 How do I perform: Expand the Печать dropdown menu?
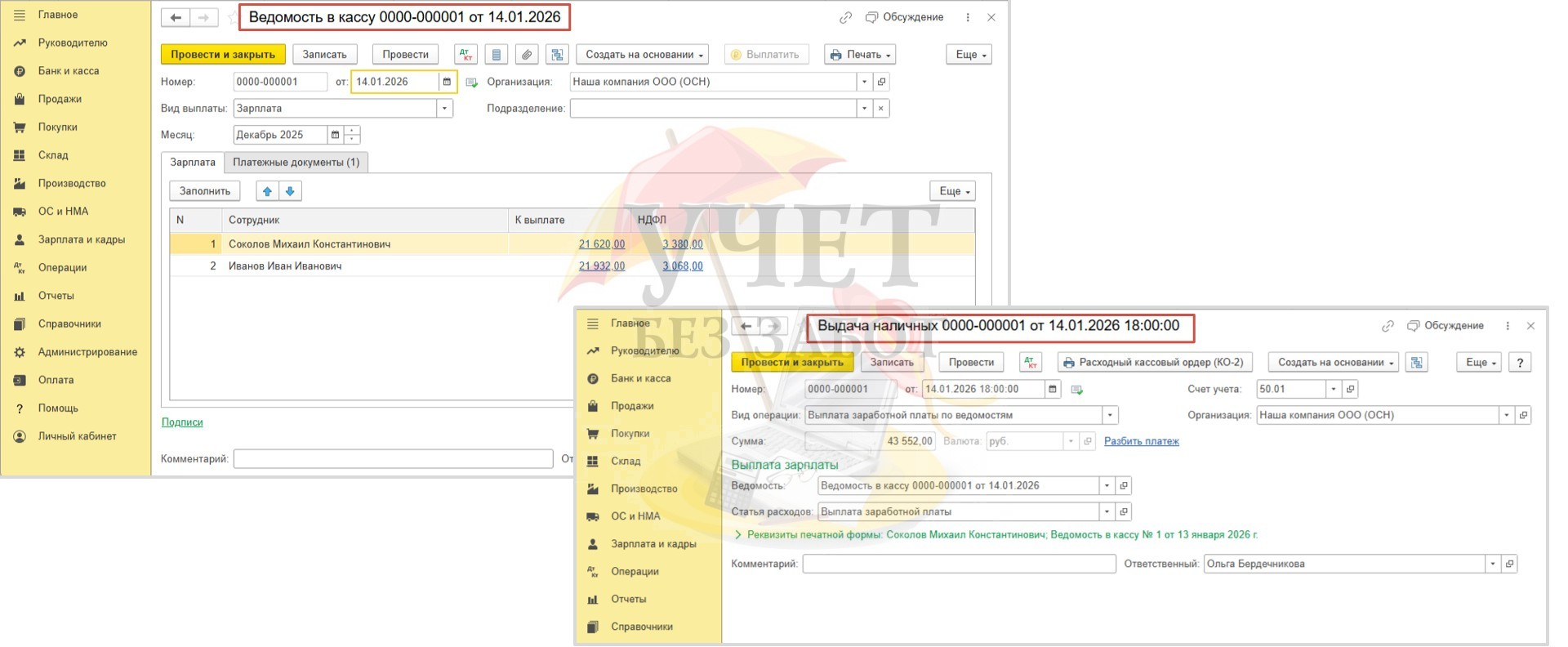[x=860, y=55]
